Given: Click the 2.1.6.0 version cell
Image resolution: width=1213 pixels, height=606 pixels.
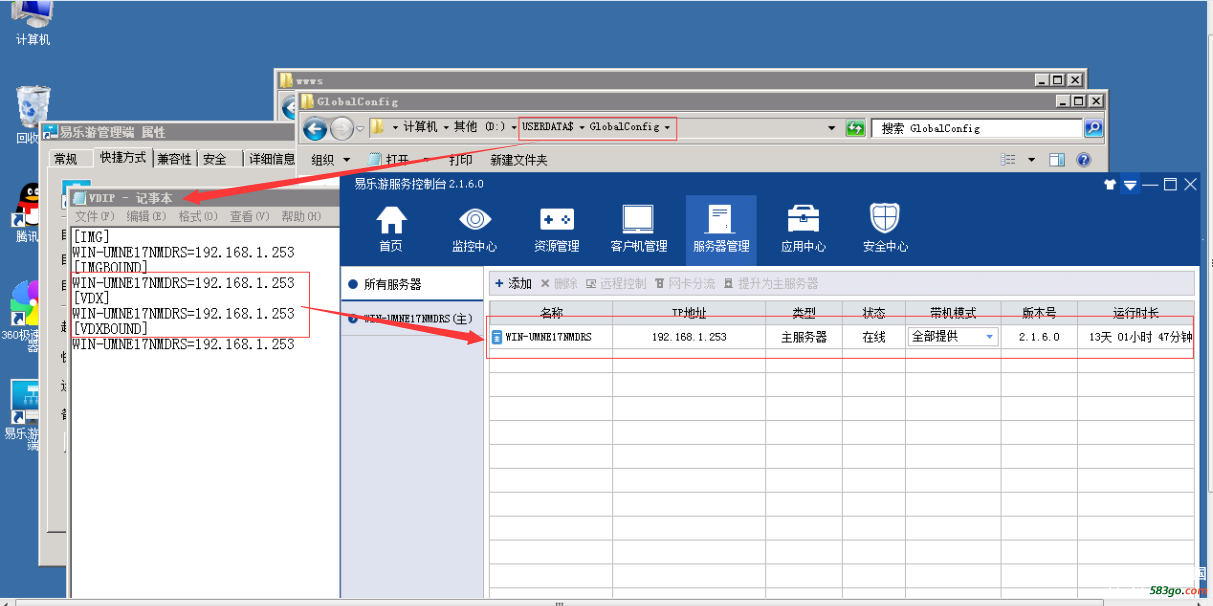Looking at the screenshot, I should (1039, 337).
